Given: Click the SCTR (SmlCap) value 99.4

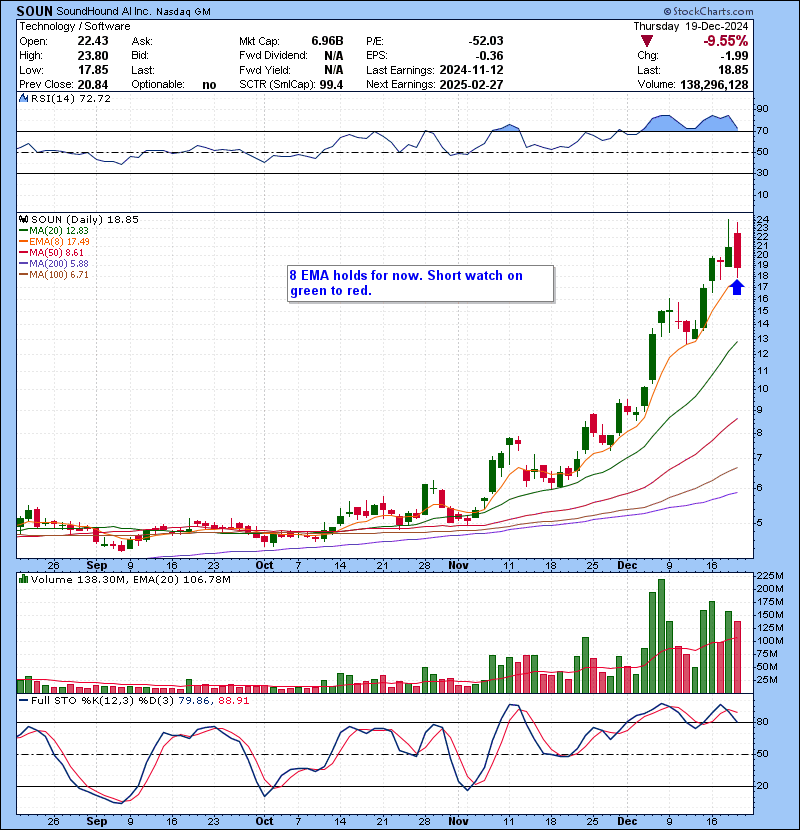Looking at the screenshot, I should [x=331, y=85].
